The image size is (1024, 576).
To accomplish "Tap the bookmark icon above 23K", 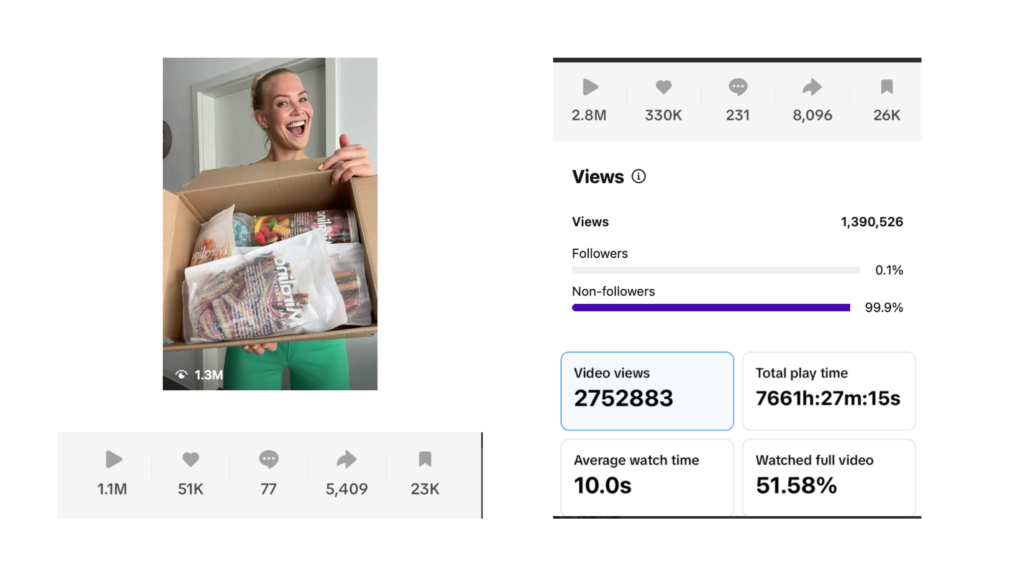I will (x=425, y=460).
